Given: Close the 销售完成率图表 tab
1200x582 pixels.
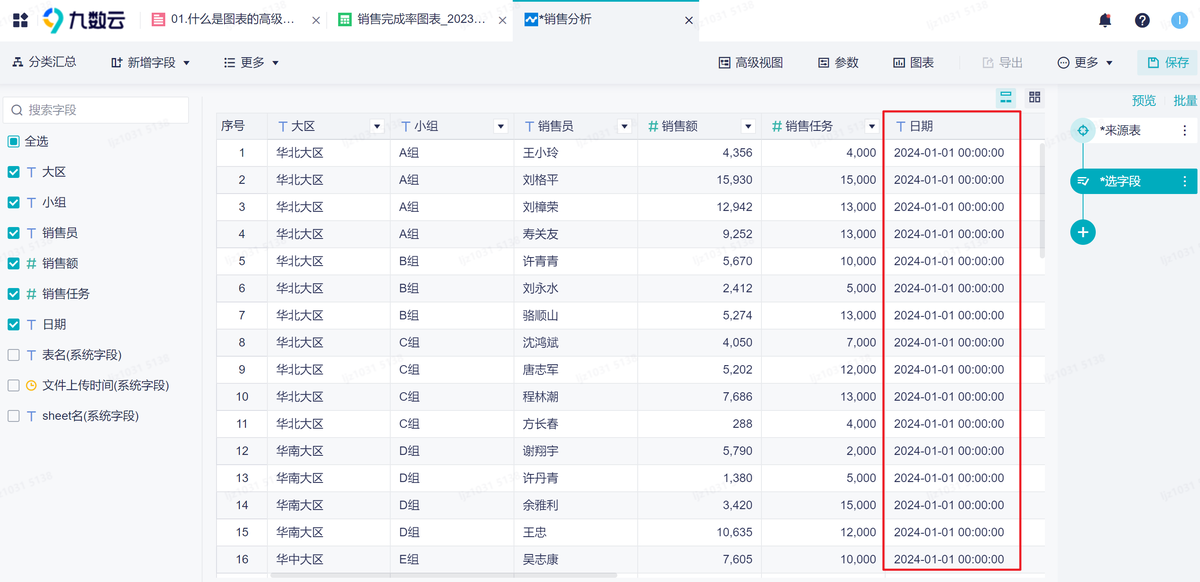Looking at the screenshot, I should pos(502,20).
